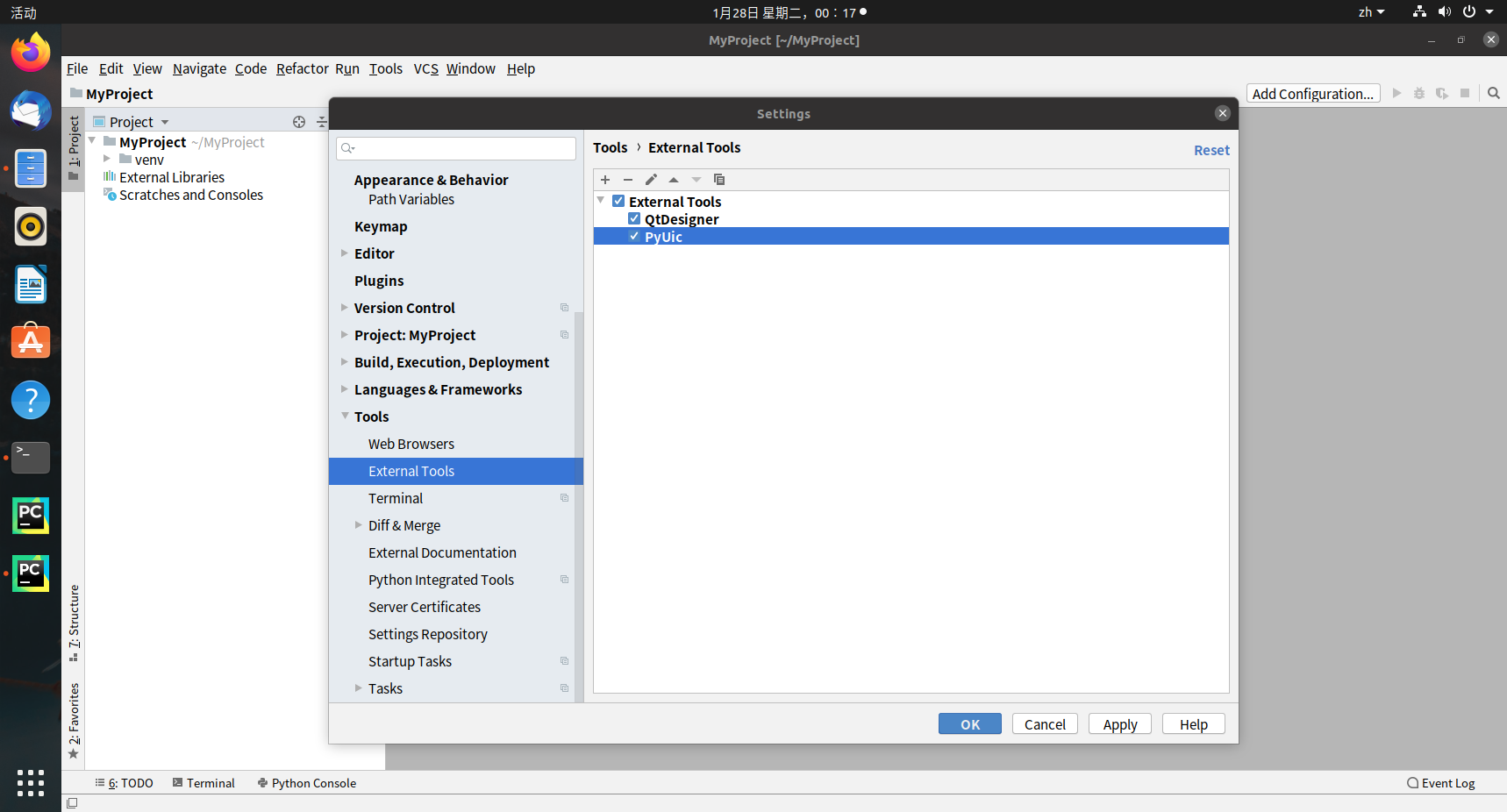The image size is (1507, 812).
Task: Click the Run with Coverage icon
Action: click(x=1442, y=93)
